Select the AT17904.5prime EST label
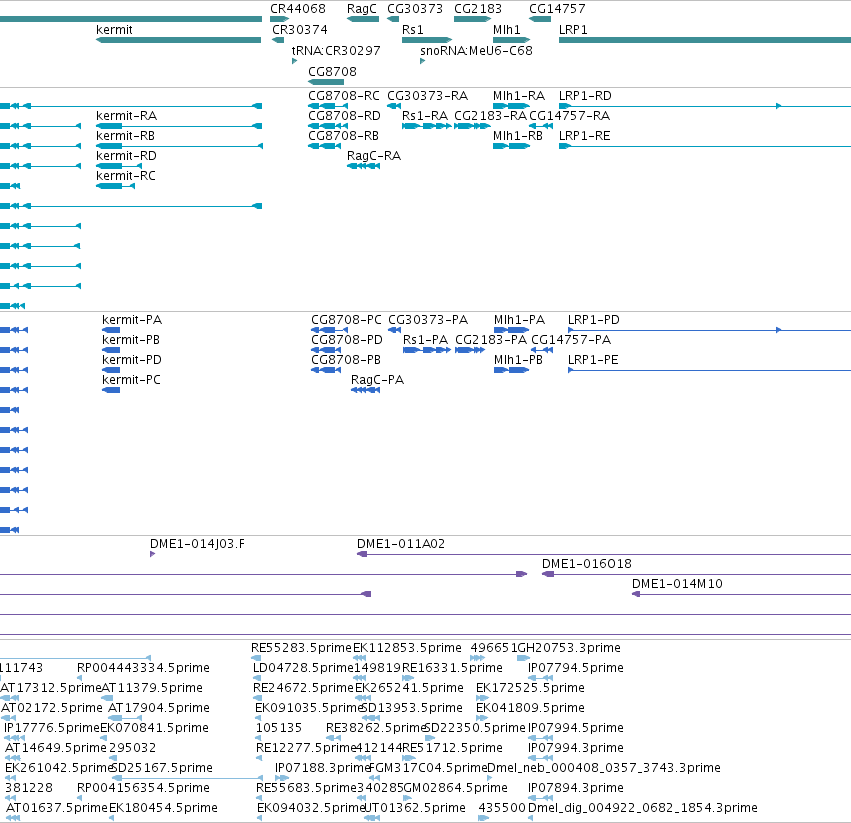Screen dimensions: 851x823 [159, 708]
